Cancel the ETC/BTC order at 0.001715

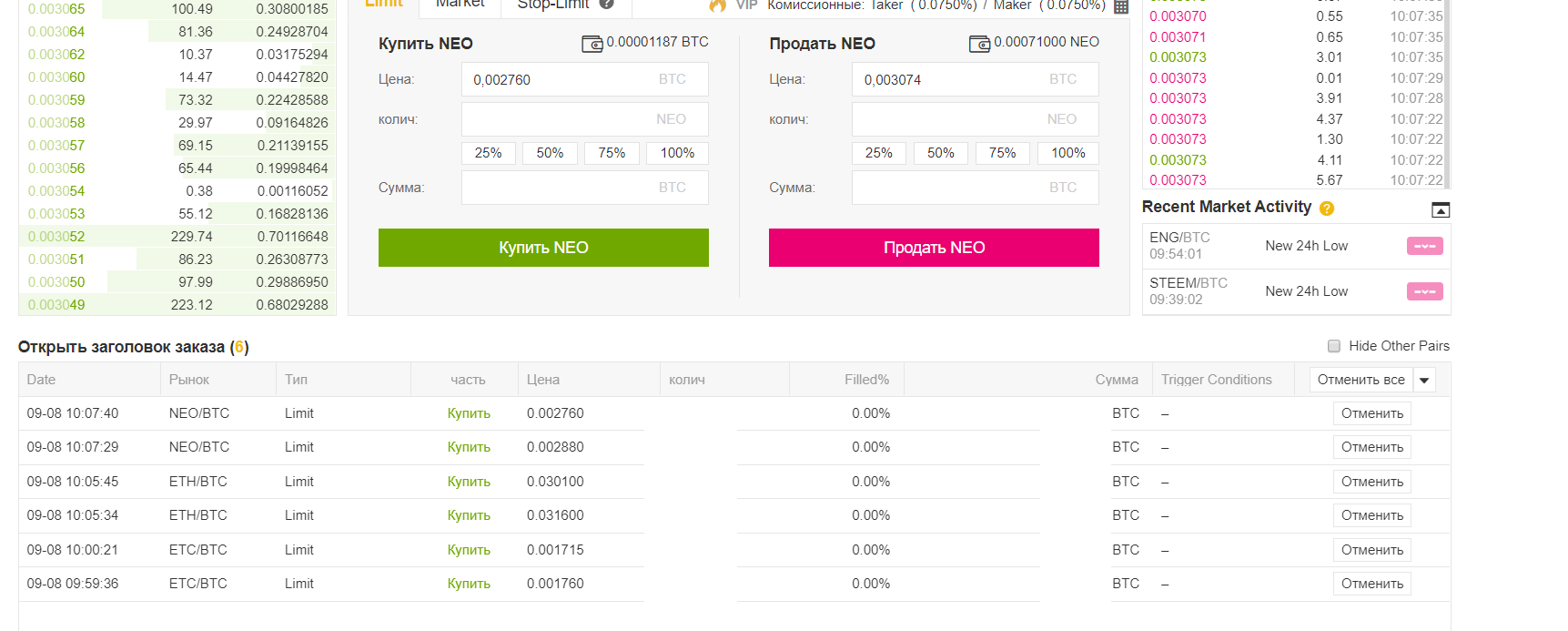click(1372, 550)
